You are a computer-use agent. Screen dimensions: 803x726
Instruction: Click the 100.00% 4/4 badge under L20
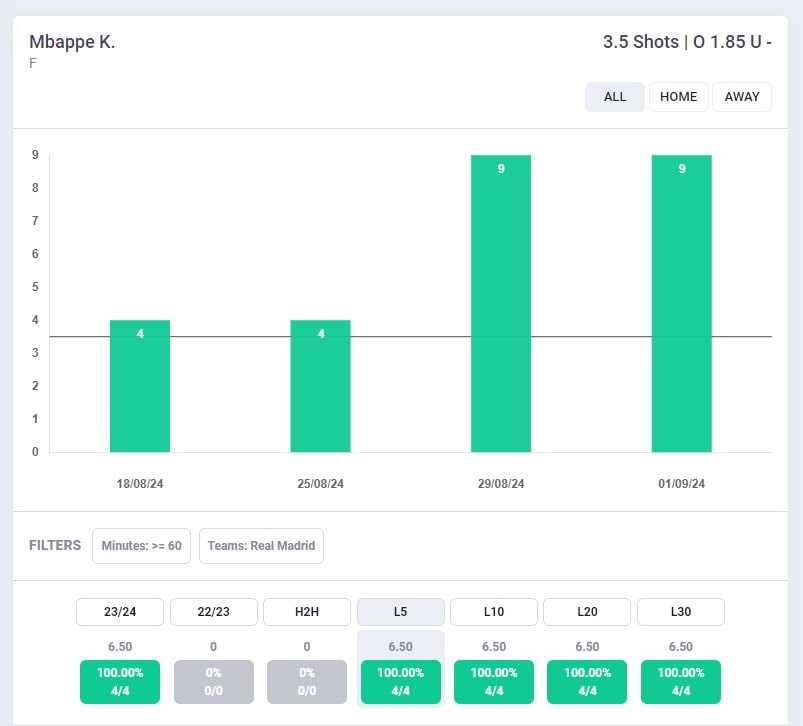tap(587, 682)
